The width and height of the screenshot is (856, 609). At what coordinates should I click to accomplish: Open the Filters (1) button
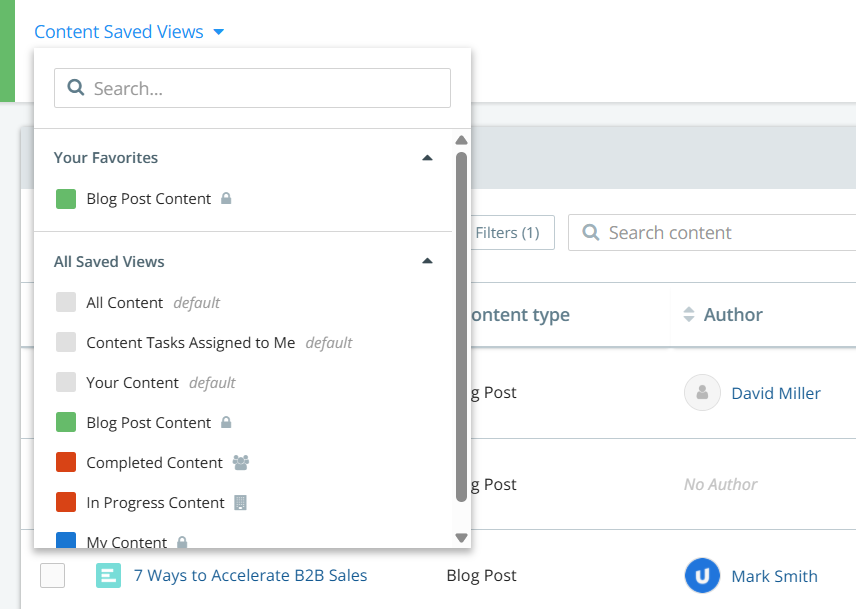[508, 233]
